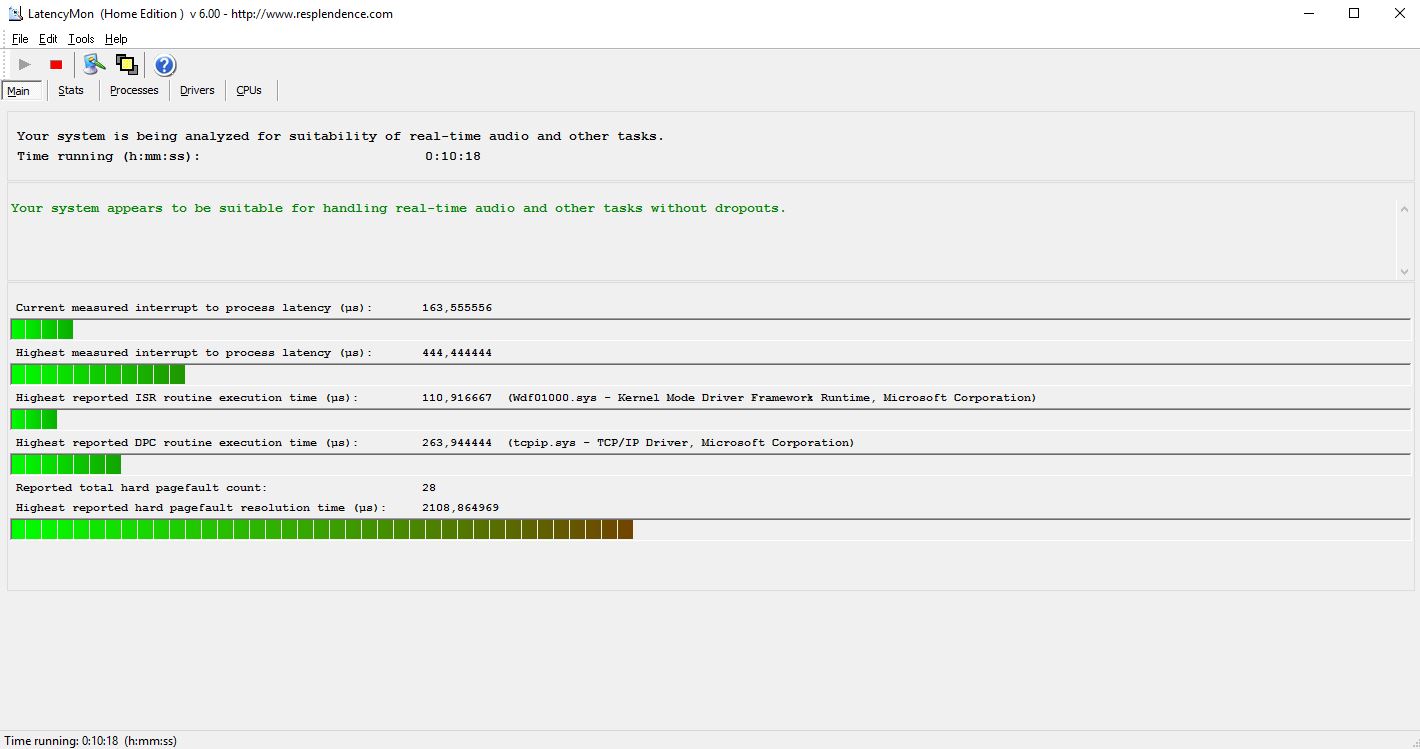Click 'Highest reported ISR routine execution time' label
The height and width of the screenshot is (749, 1420).
pos(186,398)
